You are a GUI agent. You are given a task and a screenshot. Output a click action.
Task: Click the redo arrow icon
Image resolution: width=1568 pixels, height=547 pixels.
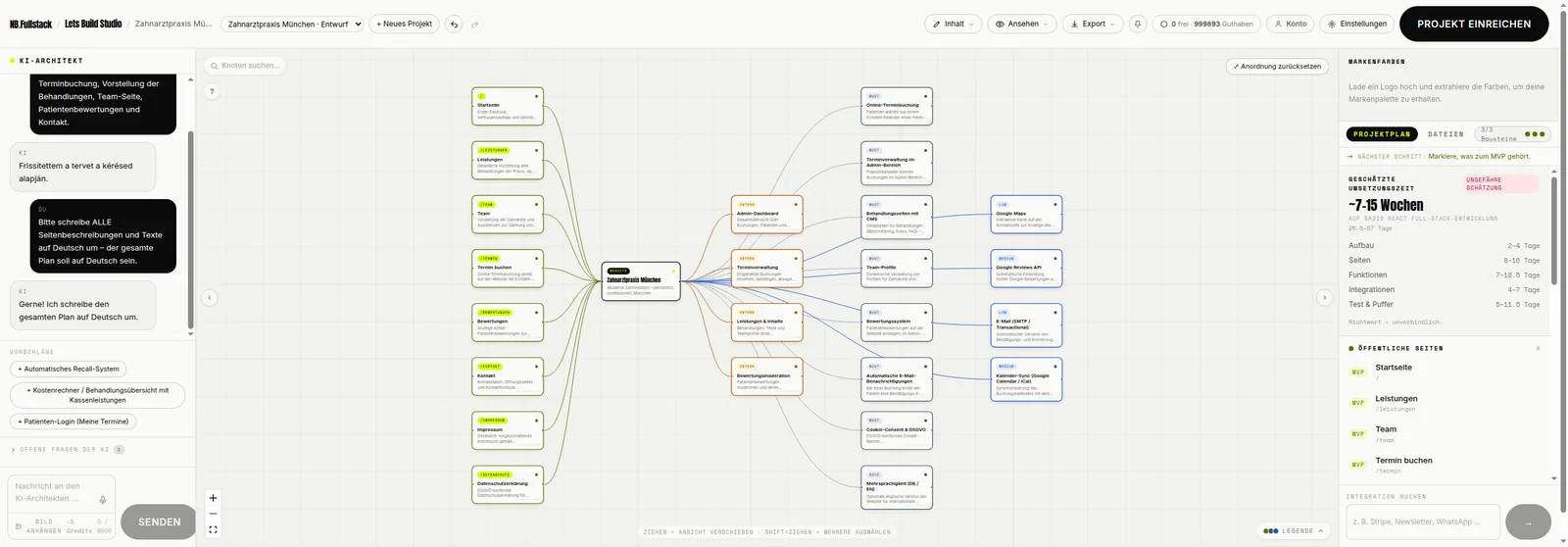[x=475, y=24]
